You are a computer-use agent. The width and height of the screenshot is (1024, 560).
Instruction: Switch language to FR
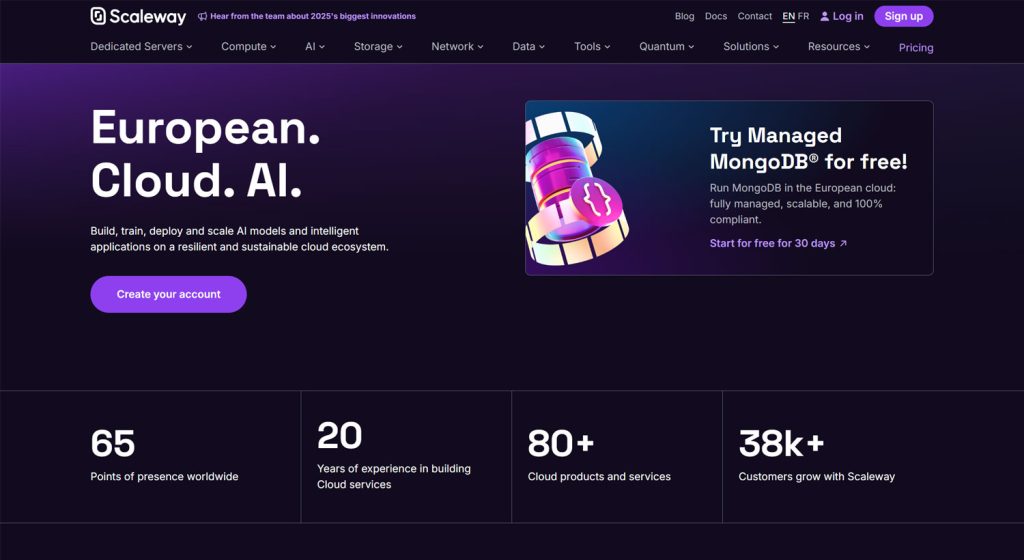click(803, 17)
